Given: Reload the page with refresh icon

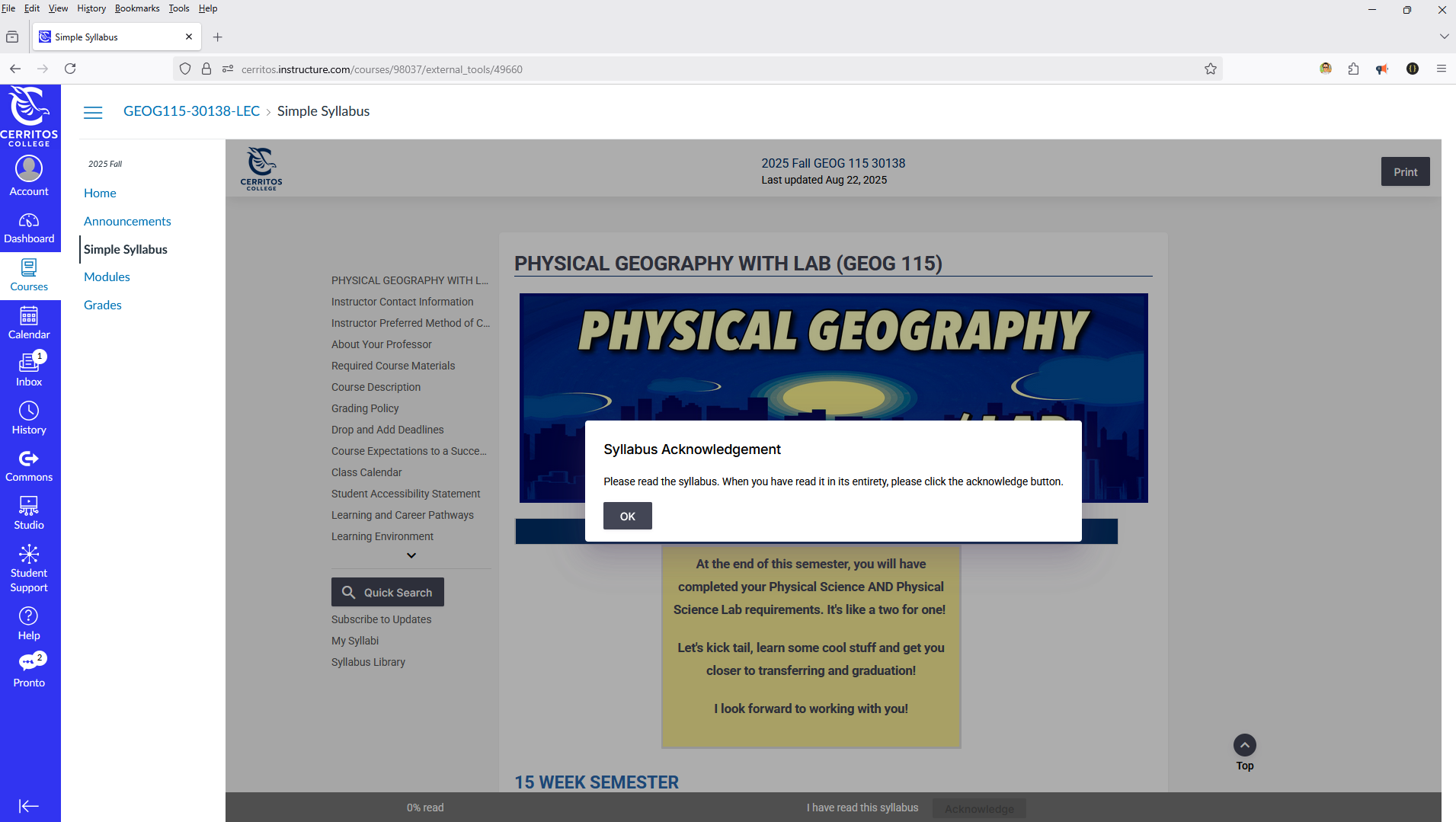Looking at the screenshot, I should point(70,69).
